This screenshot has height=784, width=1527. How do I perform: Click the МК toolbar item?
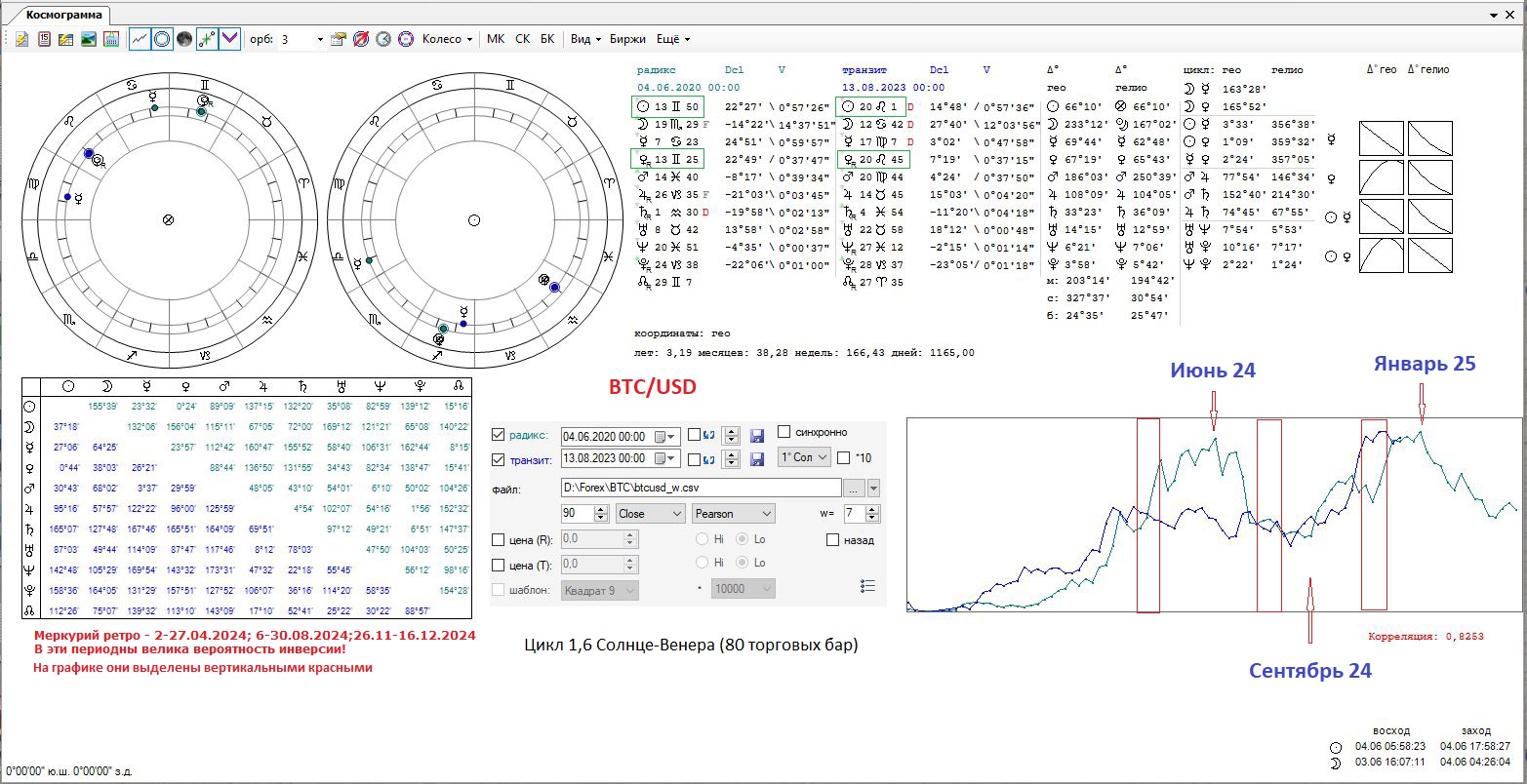[x=496, y=39]
